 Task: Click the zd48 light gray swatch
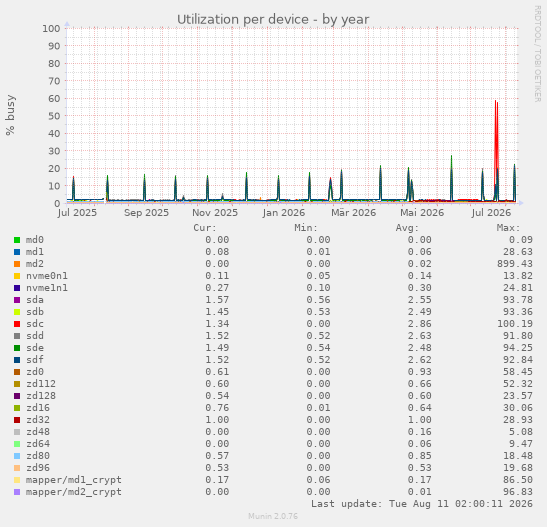(17, 432)
